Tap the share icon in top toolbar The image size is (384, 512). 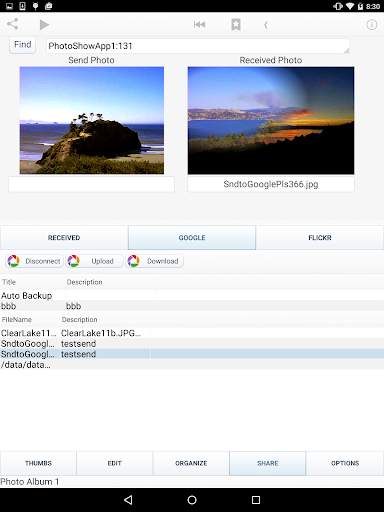13,24
